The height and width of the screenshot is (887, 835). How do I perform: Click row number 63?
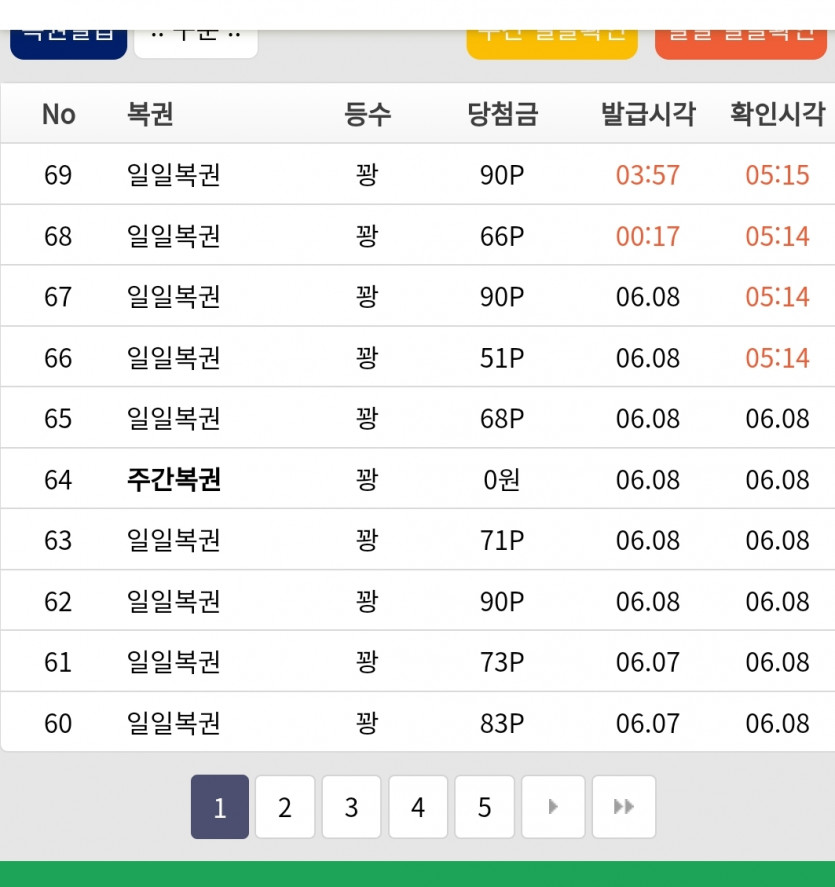pyautogui.click(x=58, y=540)
